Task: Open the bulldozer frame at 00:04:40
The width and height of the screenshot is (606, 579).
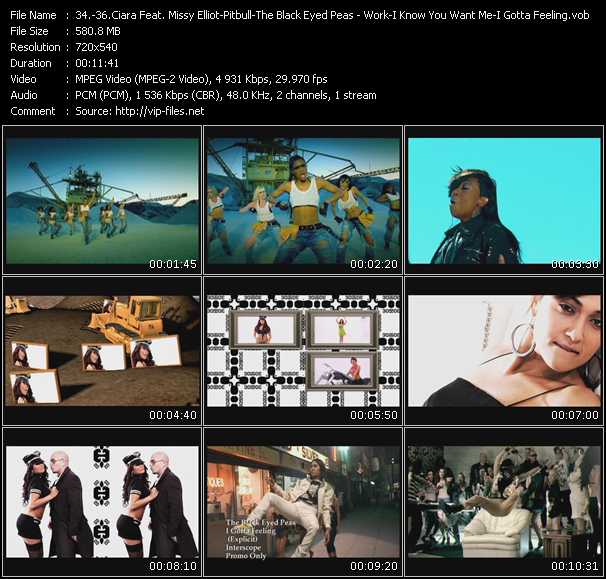Action: tap(102, 351)
